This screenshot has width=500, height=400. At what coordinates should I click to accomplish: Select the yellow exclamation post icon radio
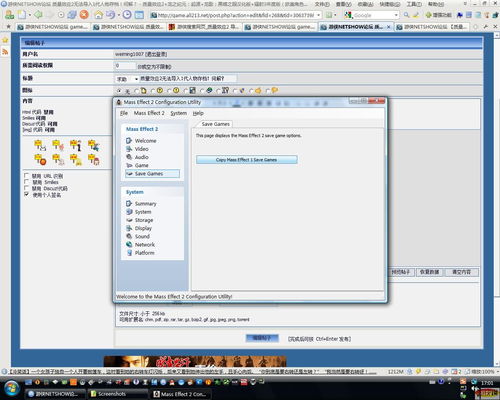click(169, 91)
